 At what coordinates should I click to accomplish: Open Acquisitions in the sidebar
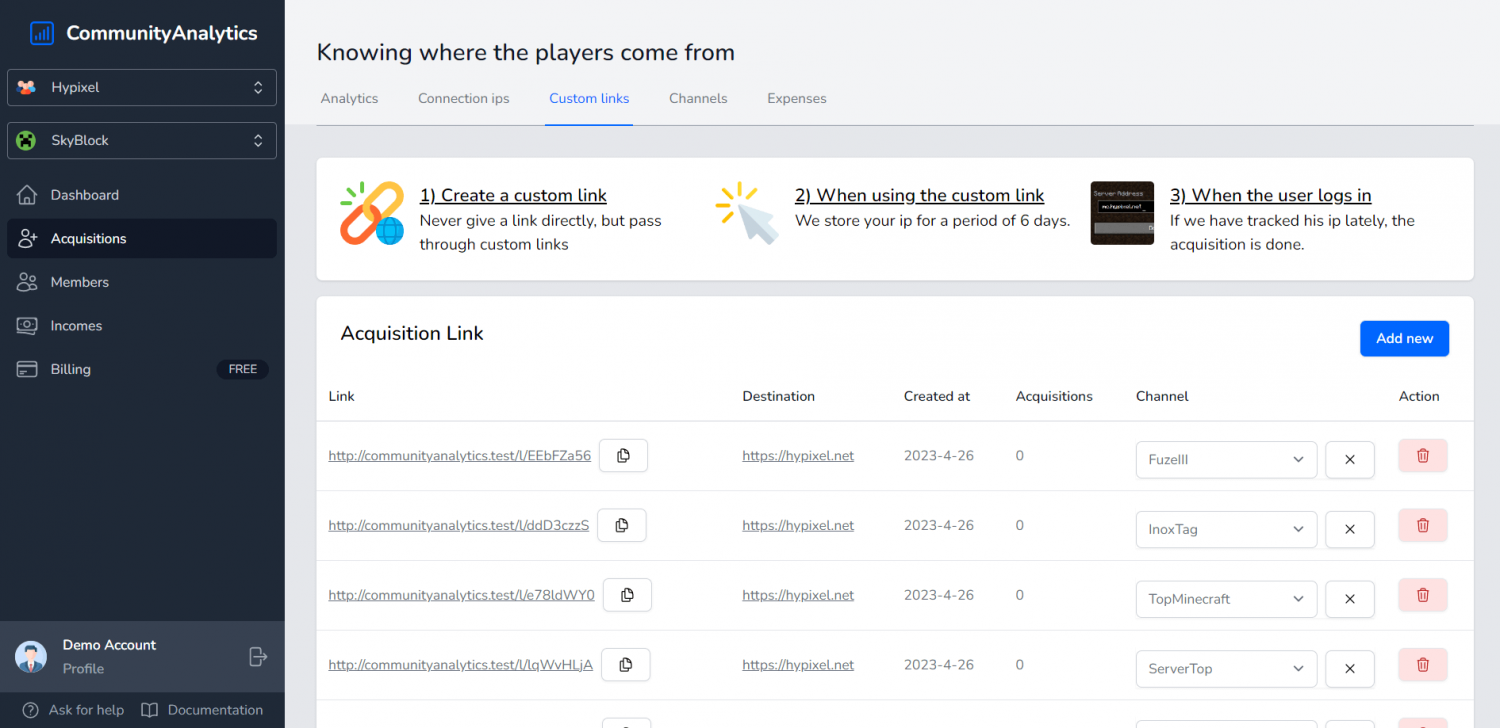pos(142,238)
